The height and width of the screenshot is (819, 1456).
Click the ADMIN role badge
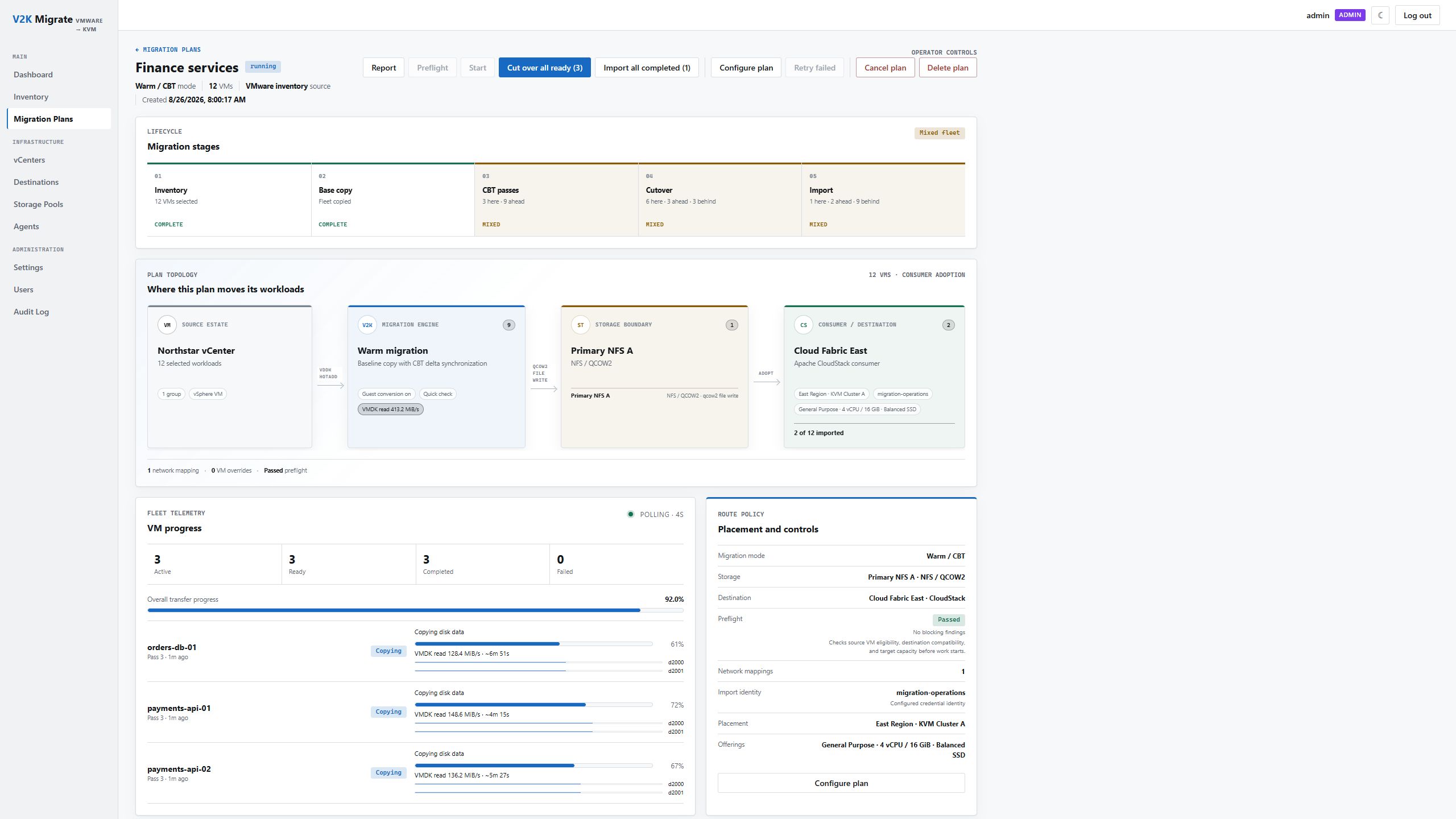(x=1350, y=15)
